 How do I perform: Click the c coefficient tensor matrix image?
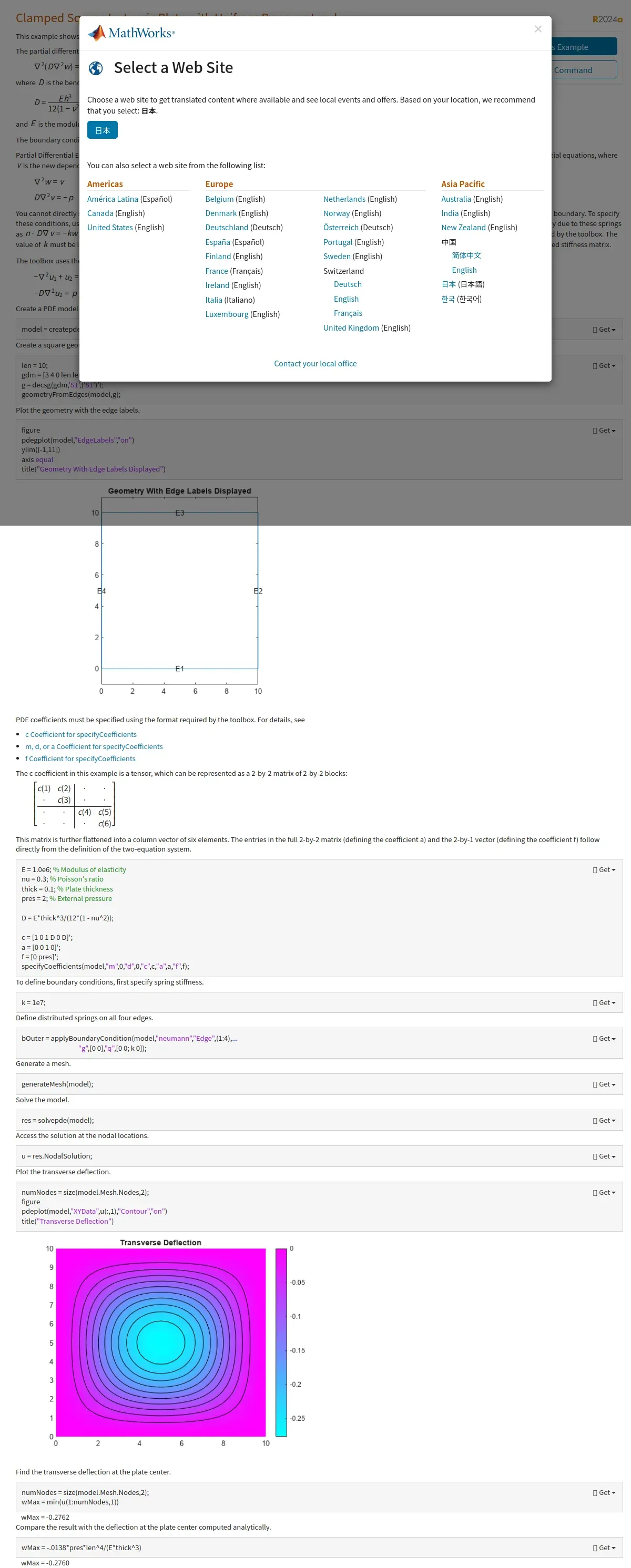[74, 805]
